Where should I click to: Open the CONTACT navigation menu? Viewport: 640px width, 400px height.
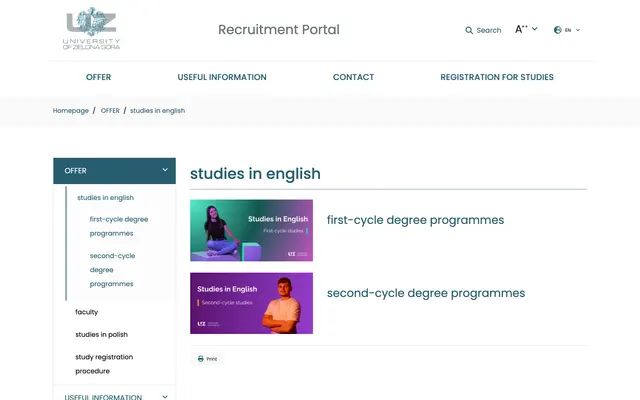point(353,77)
